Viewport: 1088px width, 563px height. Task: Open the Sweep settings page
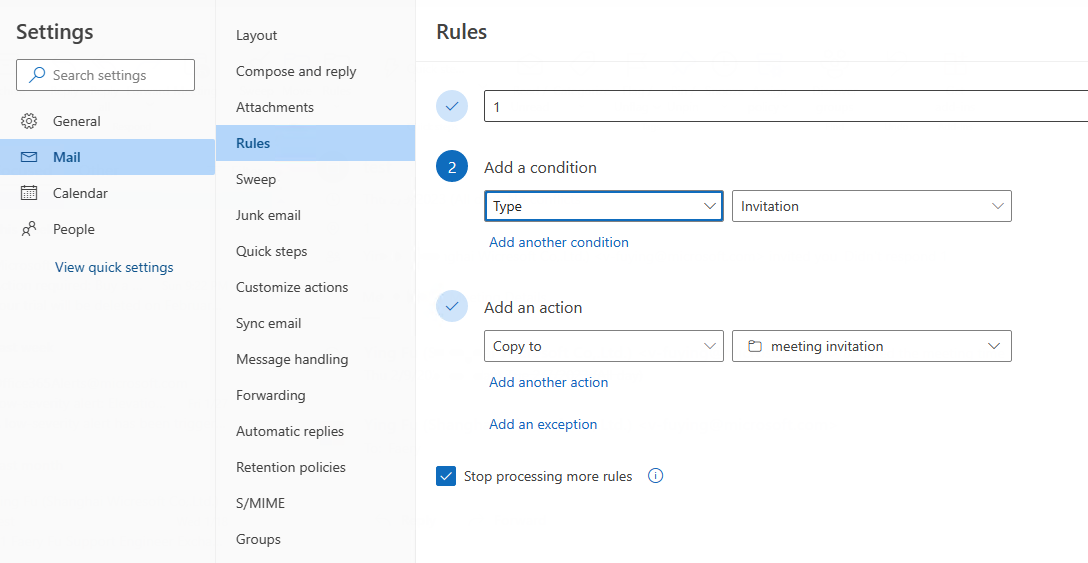256,179
